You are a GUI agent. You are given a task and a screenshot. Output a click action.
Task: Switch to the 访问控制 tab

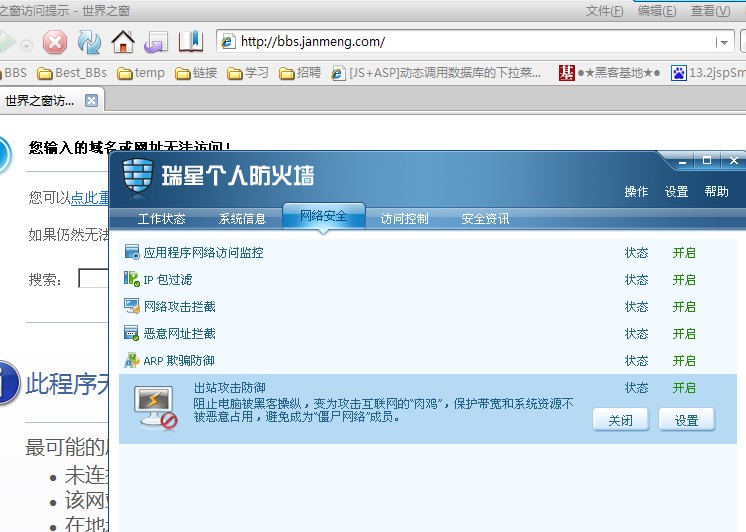pos(404,219)
